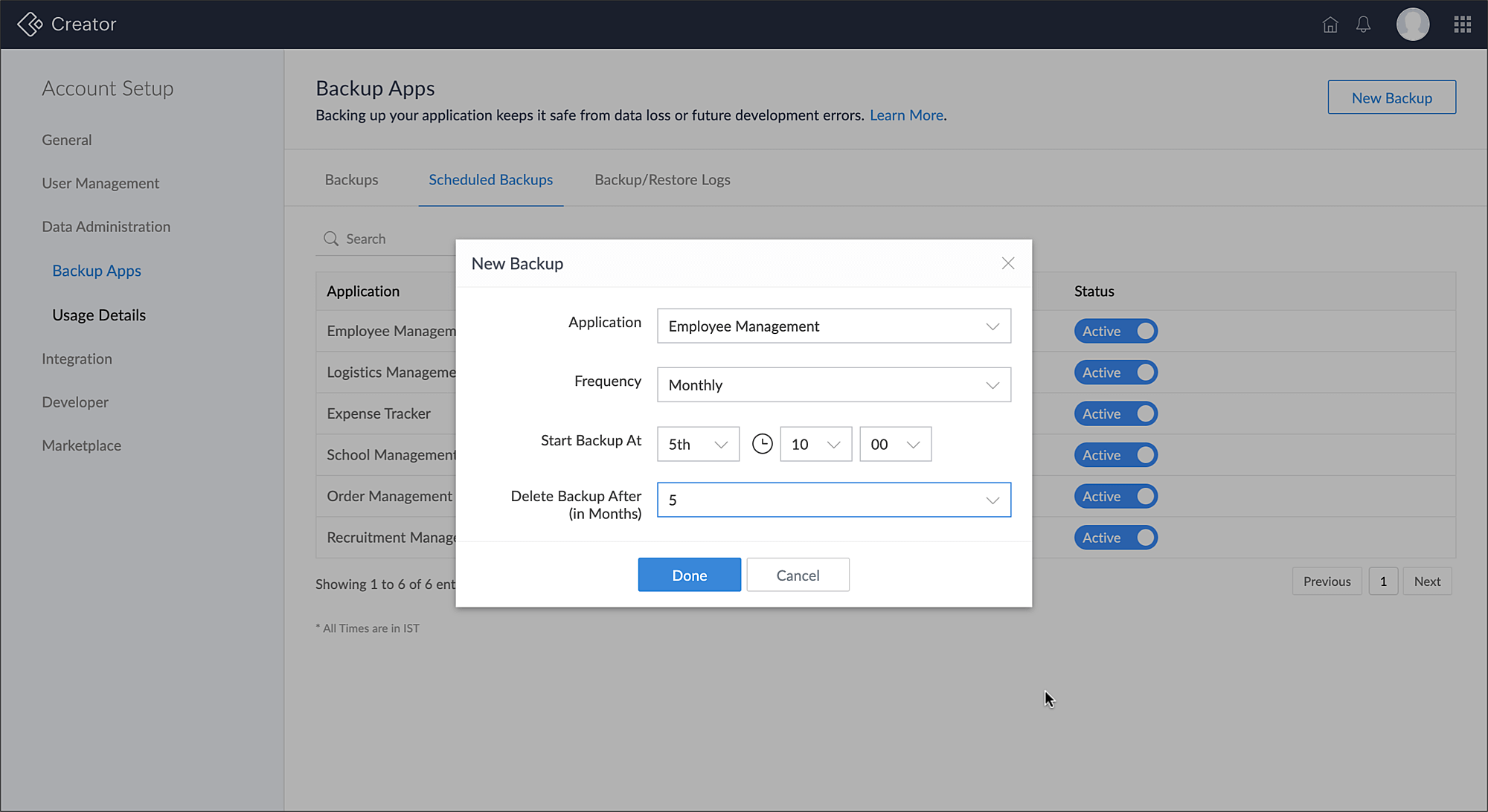Open the hour dropdown showing 10

[815, 444]
